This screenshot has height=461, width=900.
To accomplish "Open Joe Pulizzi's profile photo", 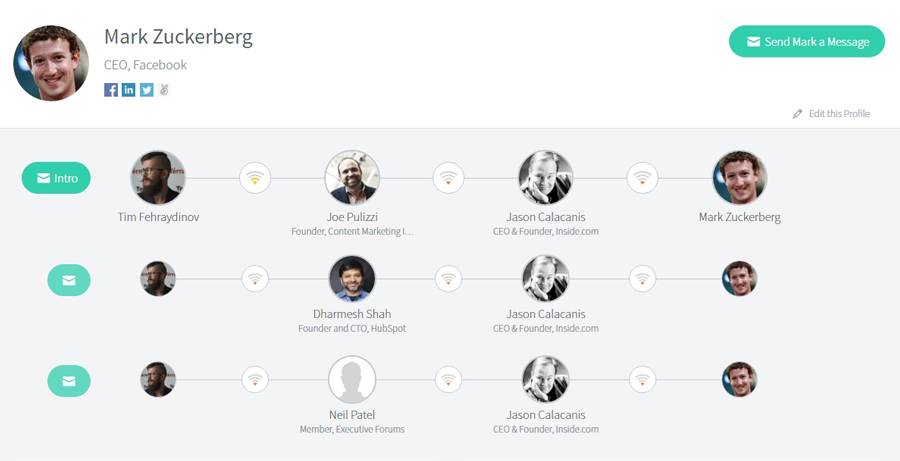I will pos(352,178).
